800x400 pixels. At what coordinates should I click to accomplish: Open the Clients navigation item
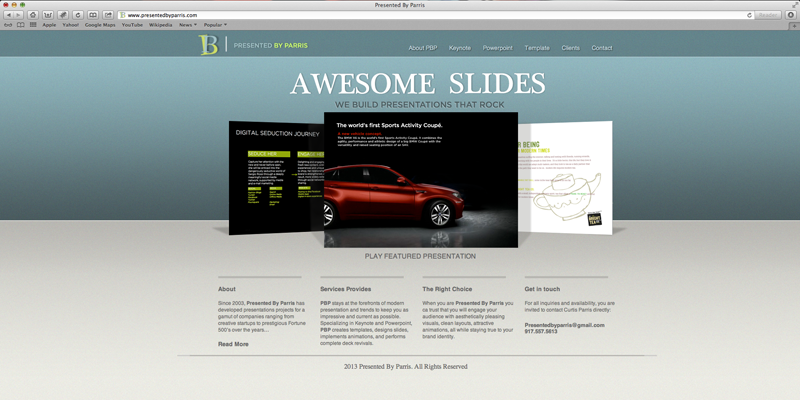tap(570, 48)
